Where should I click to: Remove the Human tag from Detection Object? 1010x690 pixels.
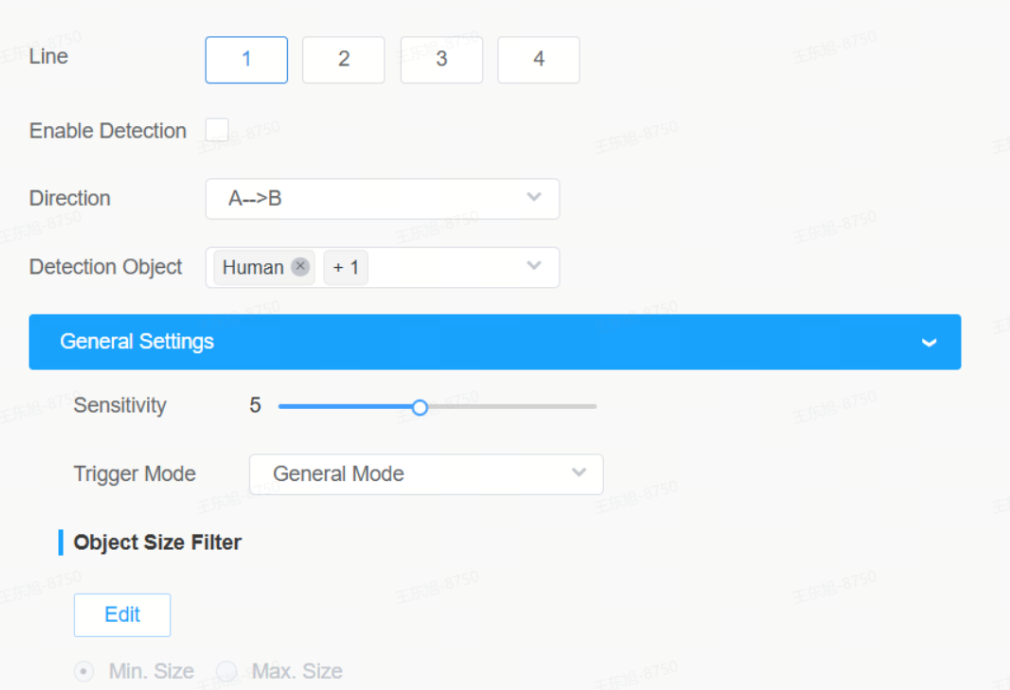point(300,266)
